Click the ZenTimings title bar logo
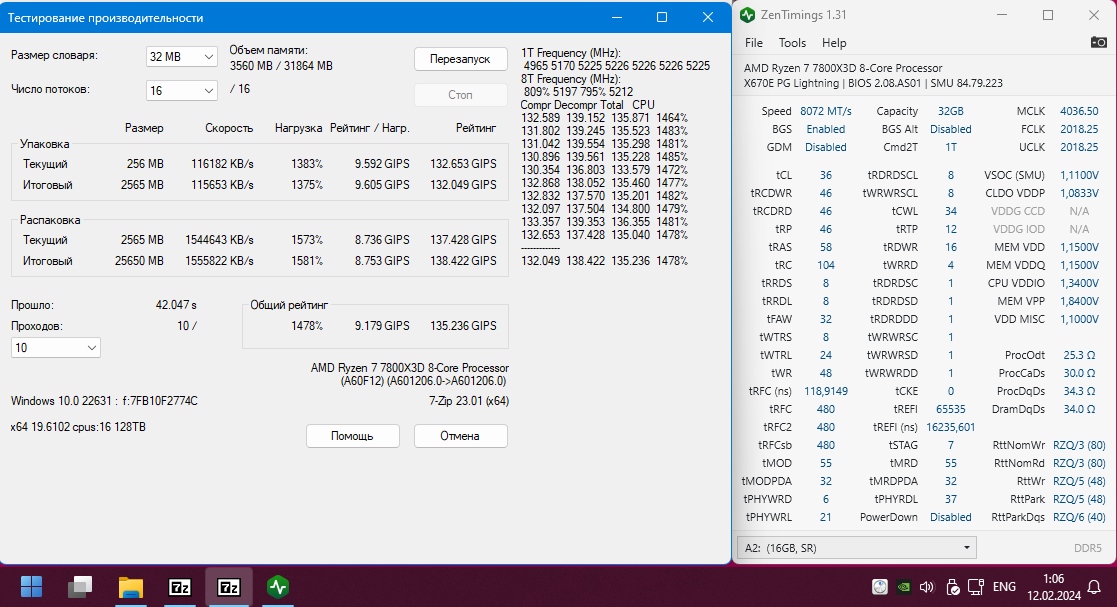1117x607 pixels. pos(747,15)
